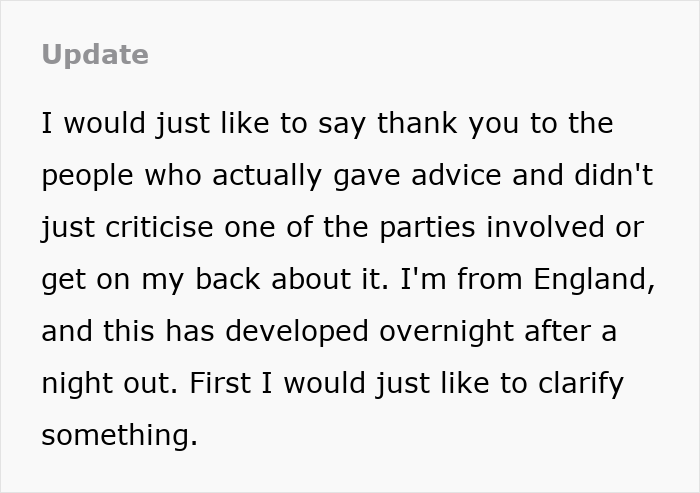The width and height of the screenshot is (700, 493).
Task: Click the final word "something."
Action: click(120, 435)
